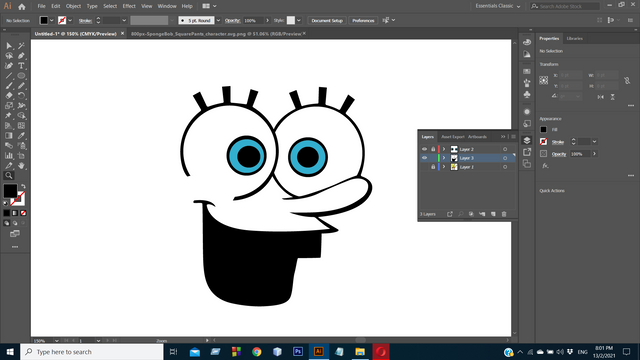Show Layer 1 using its visibility box

[424, 167]
